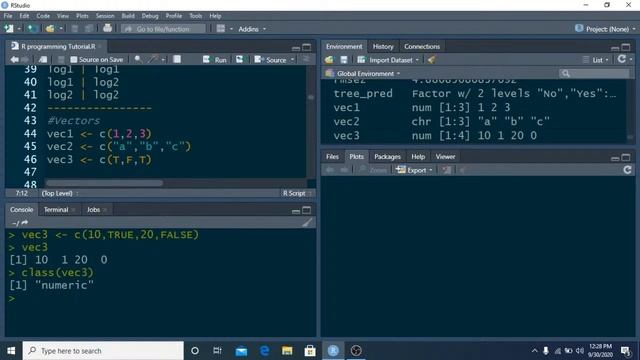Select the R programming Tutorial.R tab
Image resolution: width=640 pixels, height=360 pixels.
pos(58,47)
